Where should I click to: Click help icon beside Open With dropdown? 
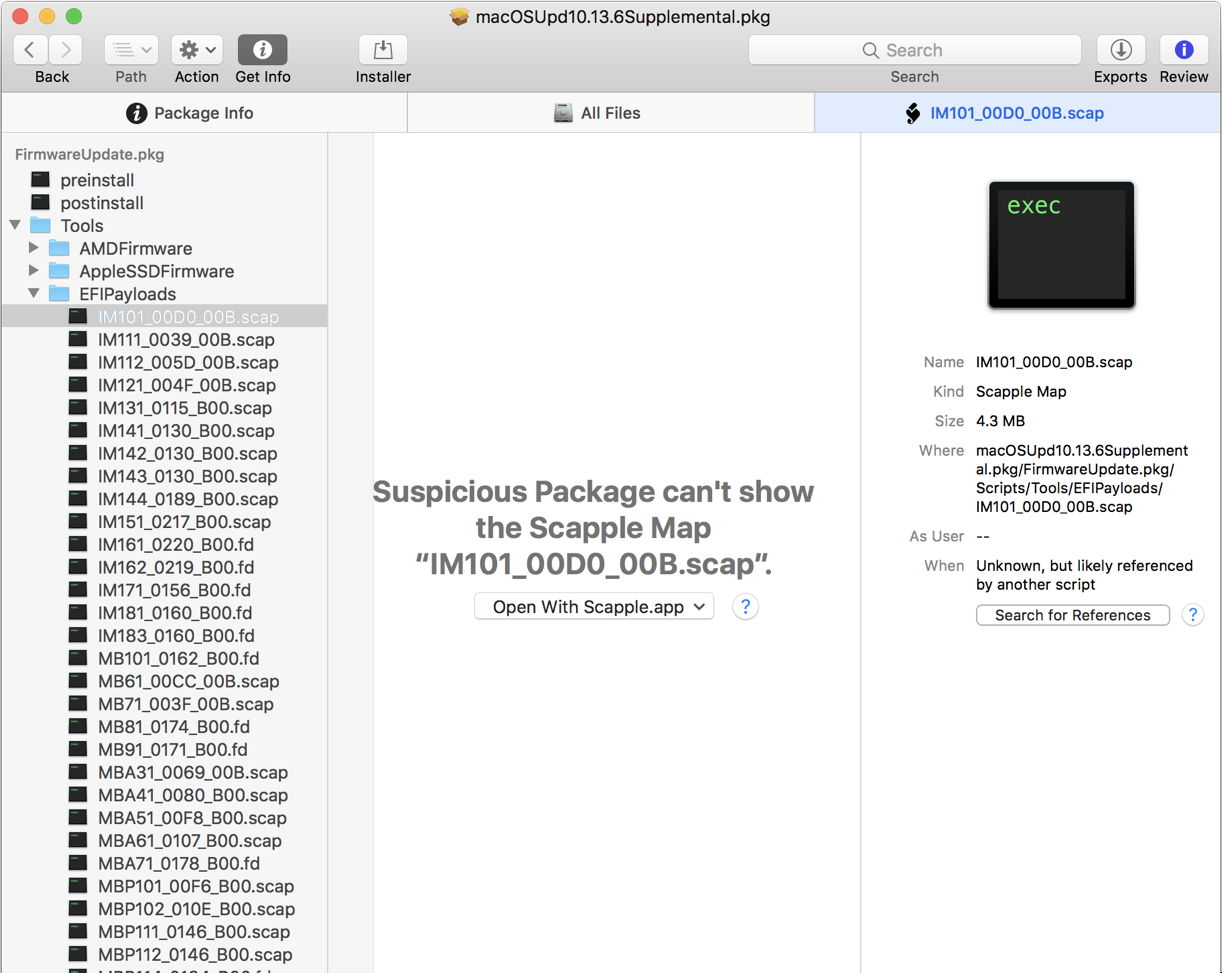click(x=745, y=607)
